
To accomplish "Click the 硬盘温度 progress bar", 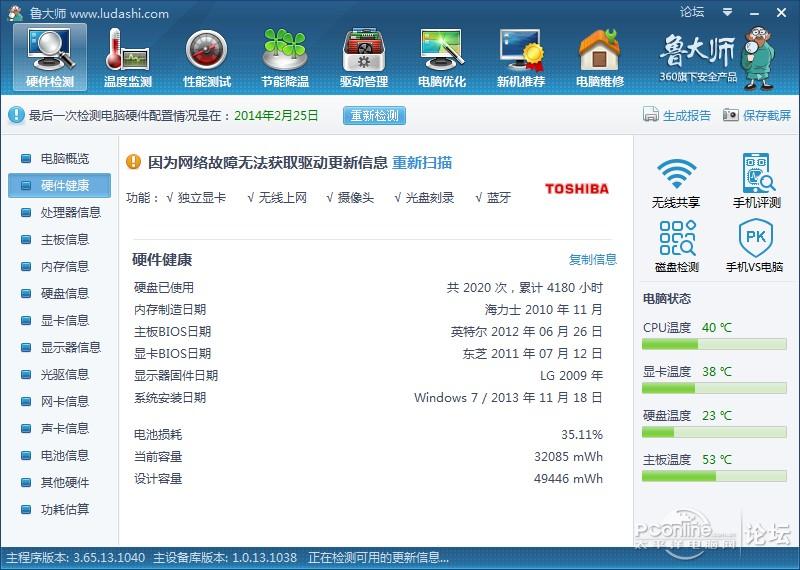I will [714, 433].
